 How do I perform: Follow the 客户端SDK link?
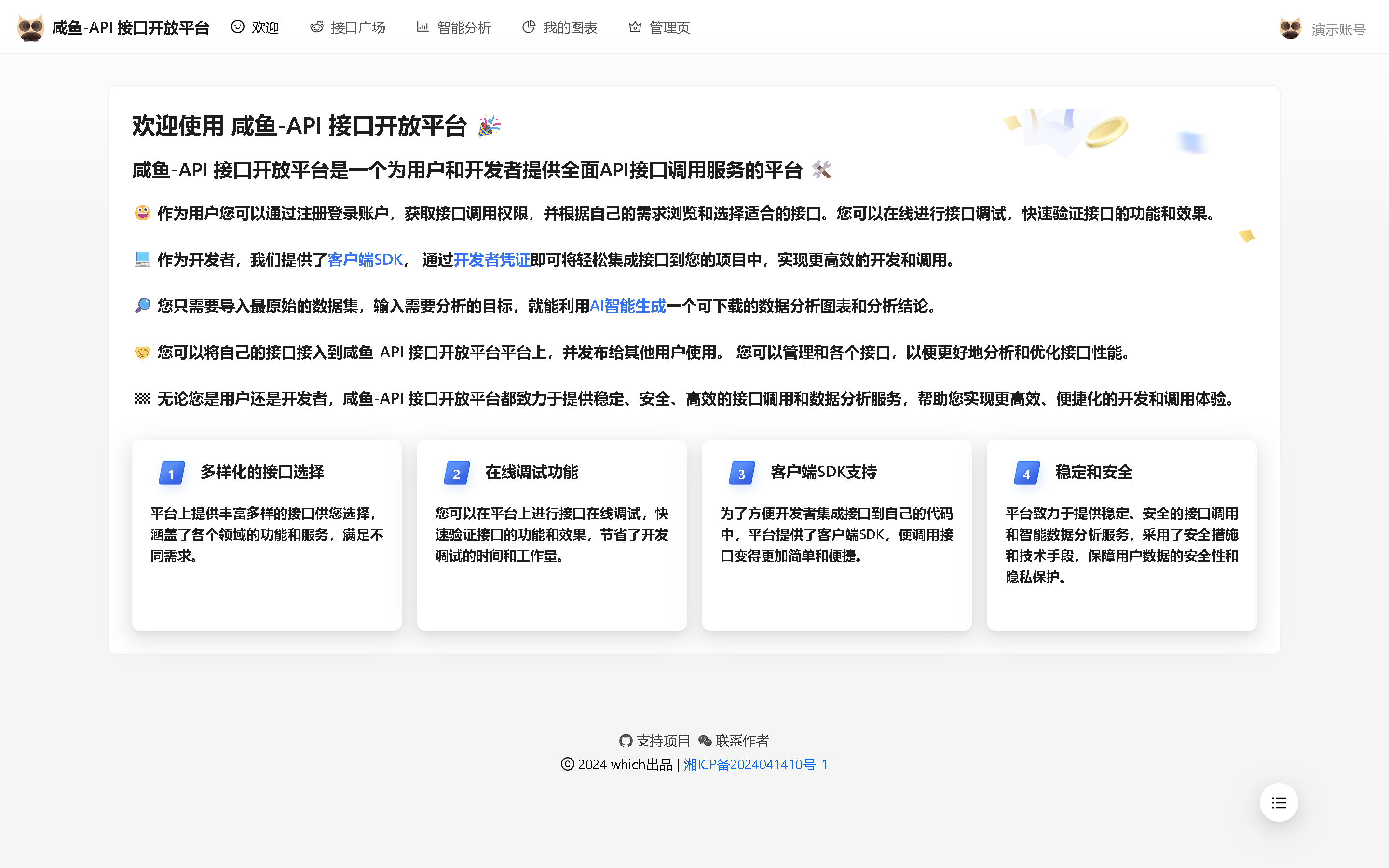tap(365, 259)
